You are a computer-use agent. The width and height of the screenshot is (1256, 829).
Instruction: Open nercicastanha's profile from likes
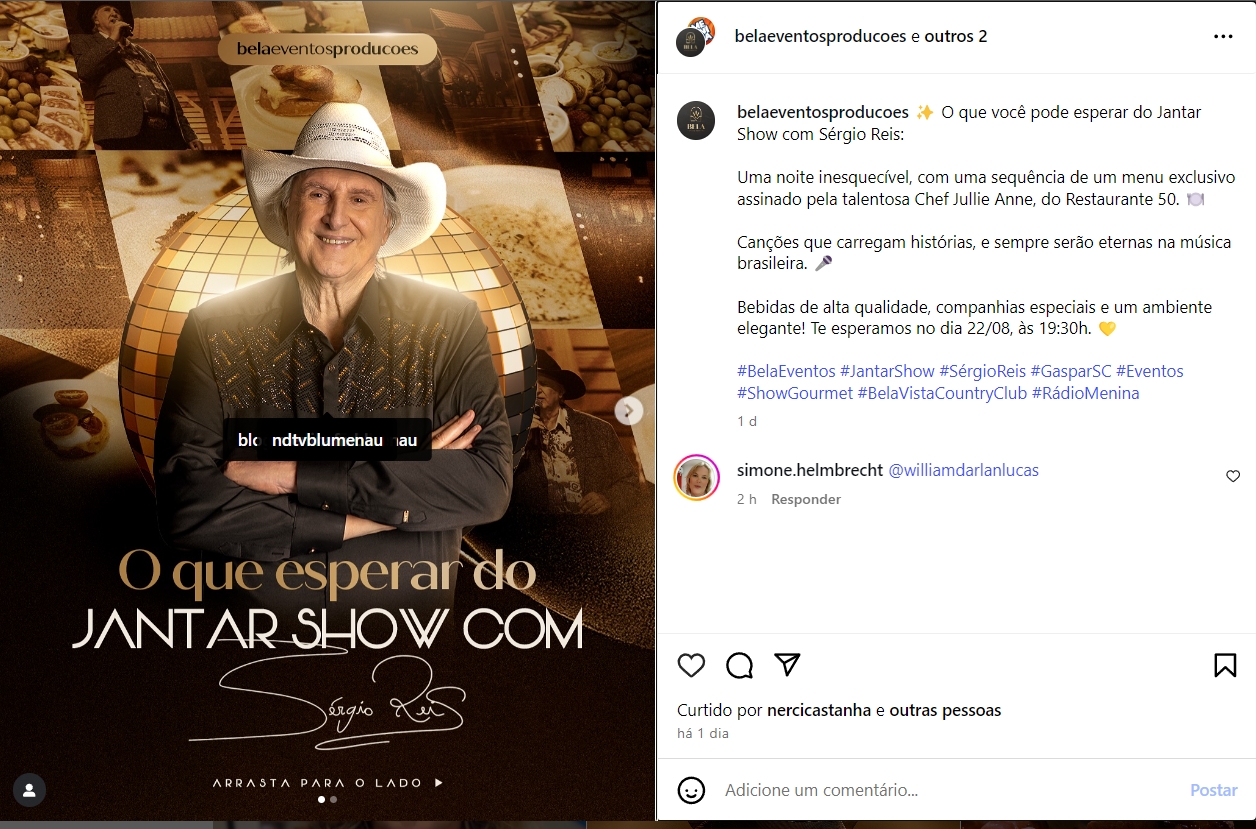[819, 710]
